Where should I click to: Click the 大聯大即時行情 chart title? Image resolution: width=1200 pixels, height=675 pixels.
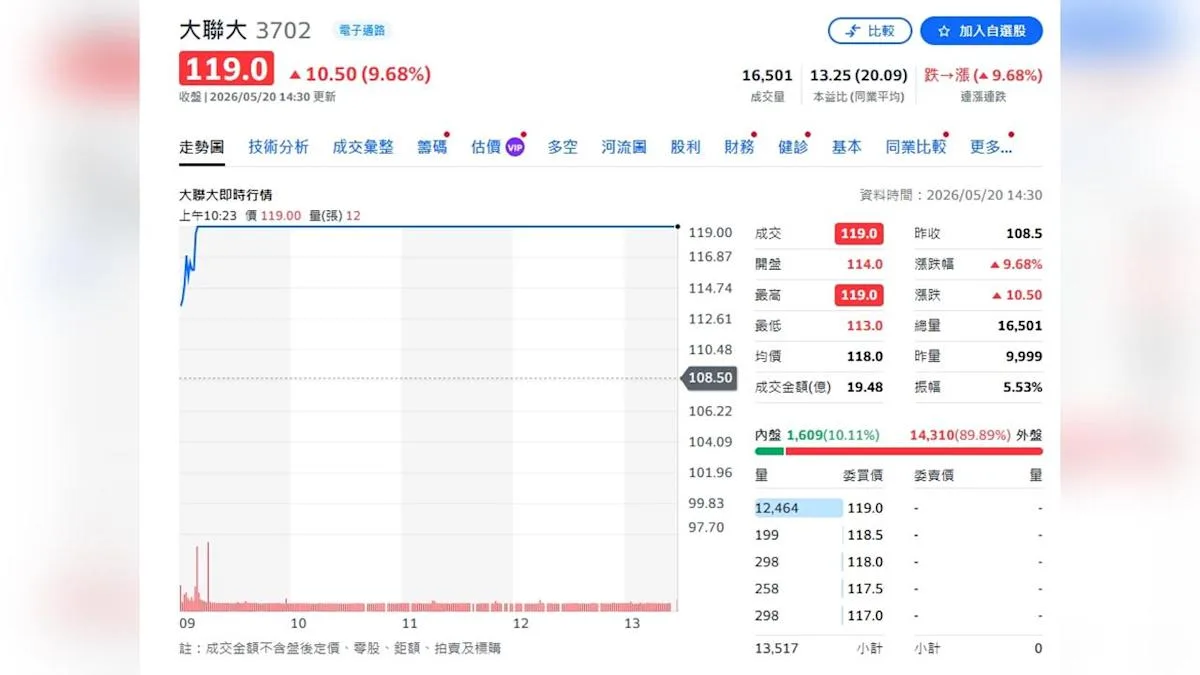pyautogui.click(x=226, y=195)
